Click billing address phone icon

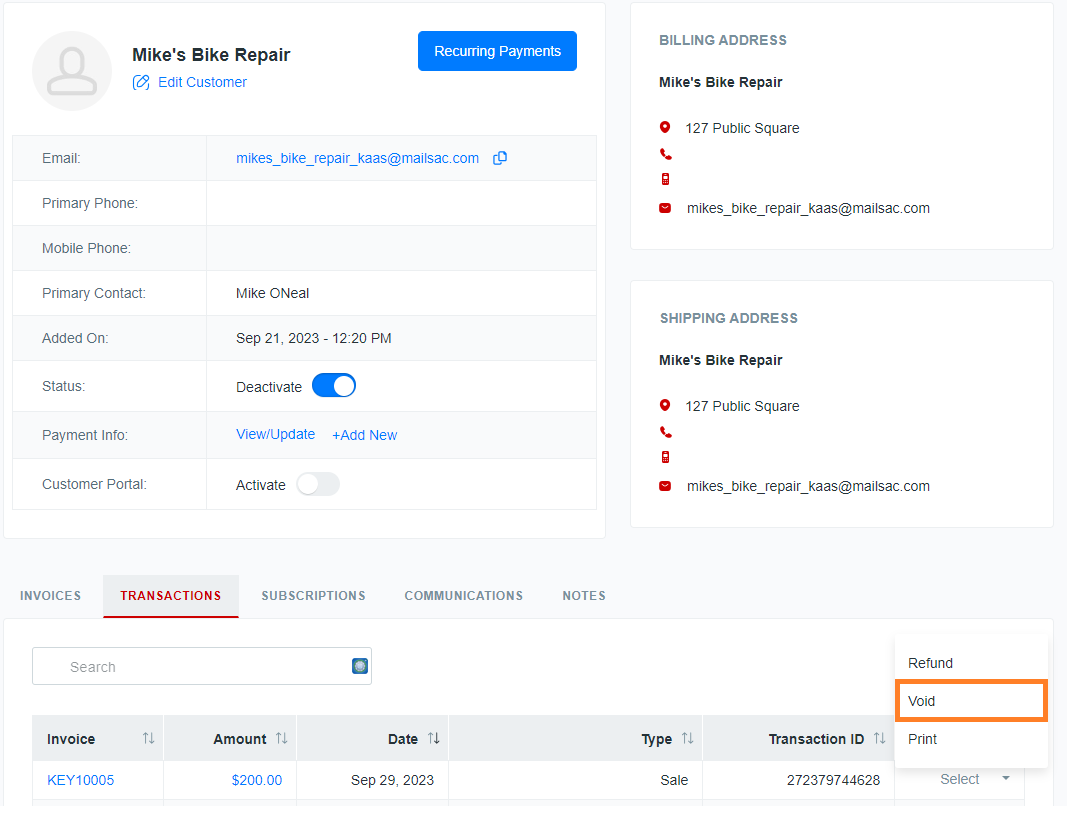[666, 154]
